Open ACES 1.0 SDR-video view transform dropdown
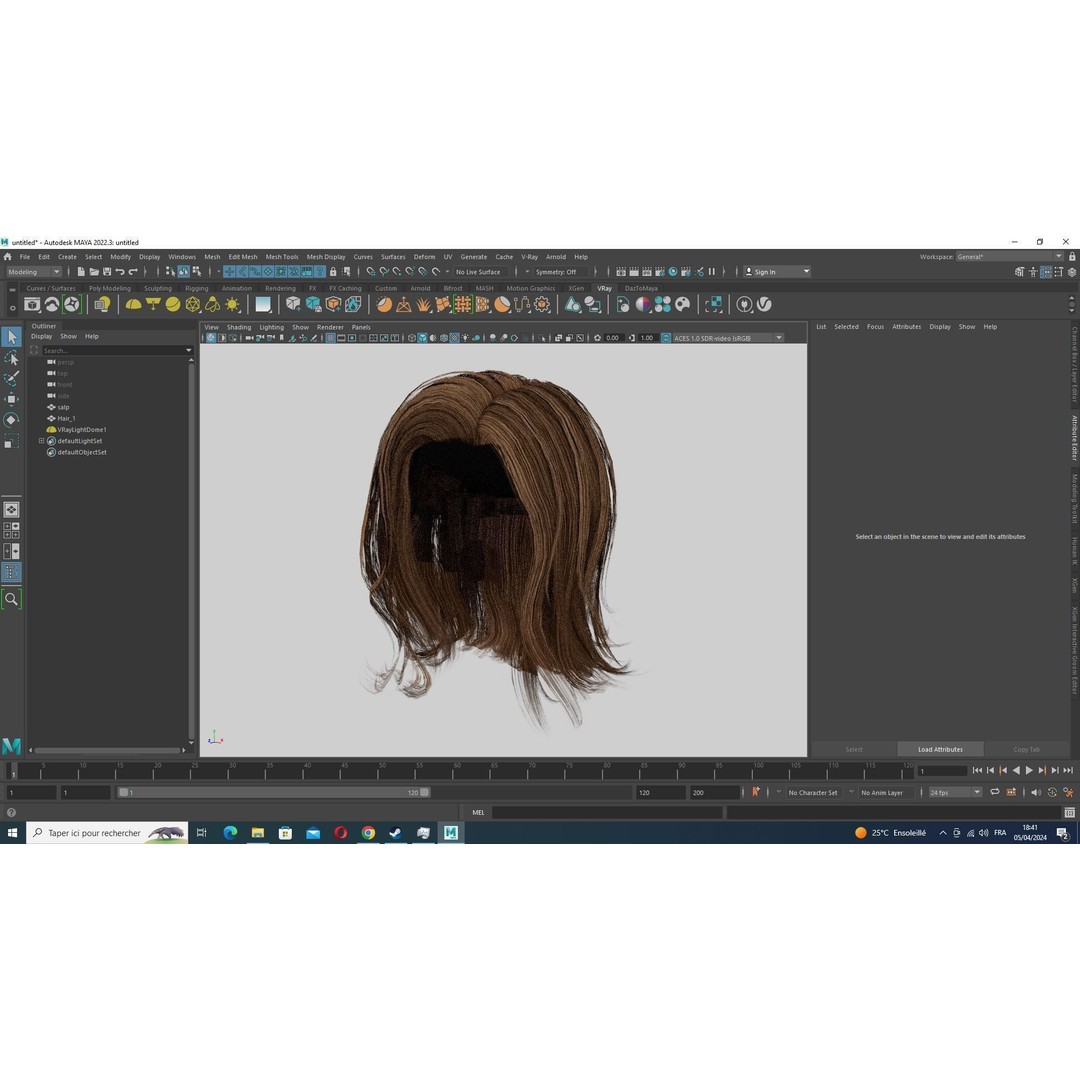The height and width of the screenshot is (1080, 1080). 728,338
